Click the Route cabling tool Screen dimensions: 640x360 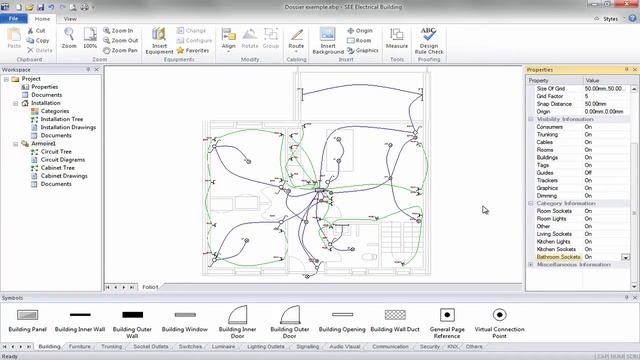coord(296,38)
